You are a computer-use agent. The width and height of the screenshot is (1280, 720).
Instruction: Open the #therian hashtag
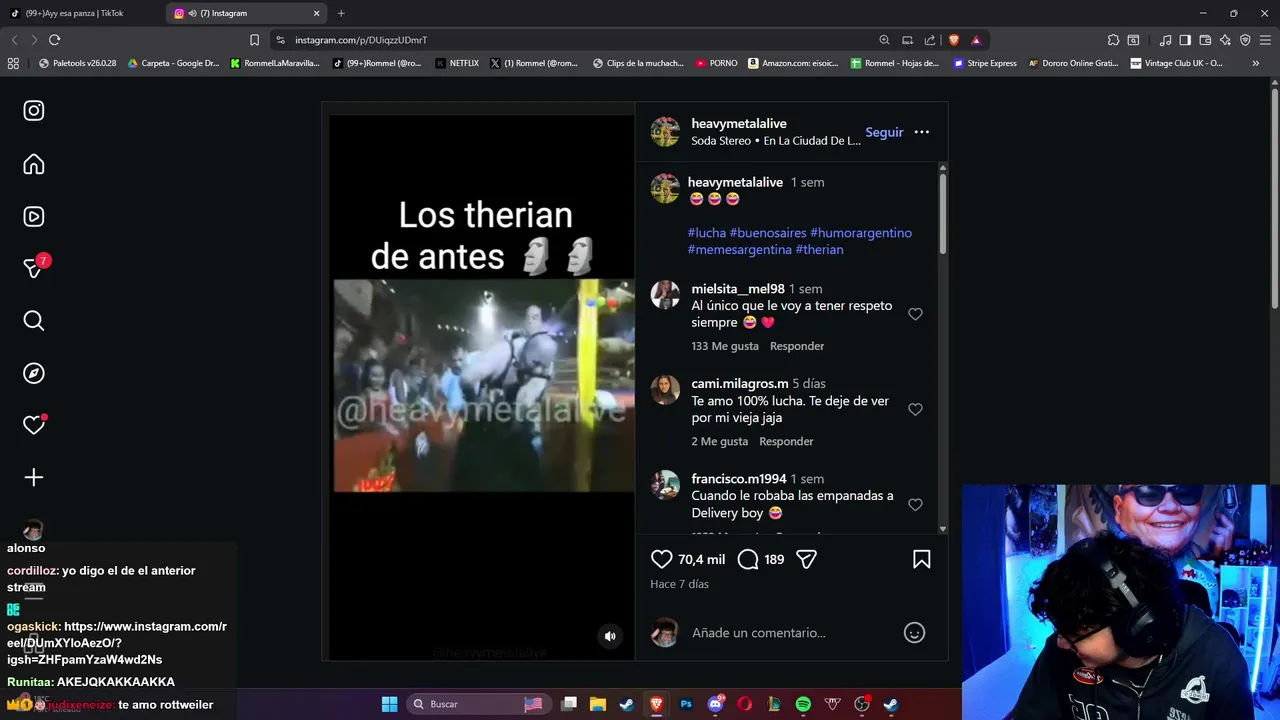click(x=819, y=250)
